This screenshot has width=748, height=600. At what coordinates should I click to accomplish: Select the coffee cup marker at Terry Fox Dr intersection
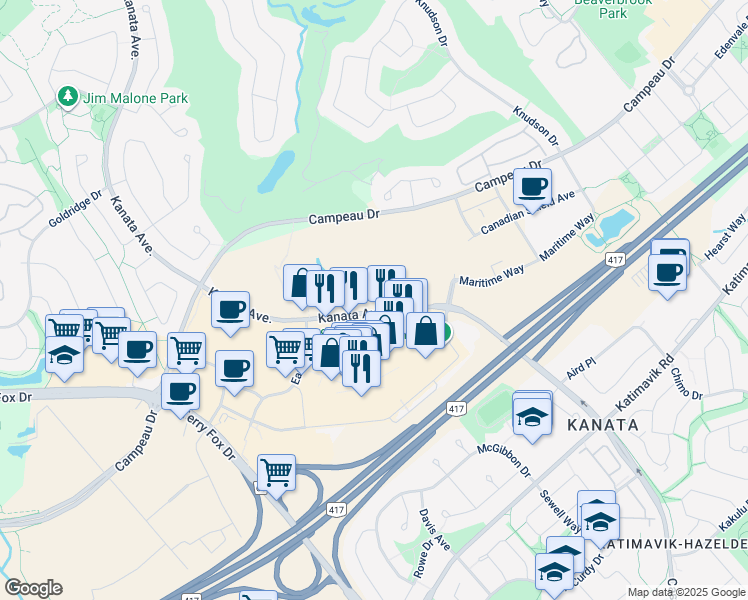[x=180, y=393]
